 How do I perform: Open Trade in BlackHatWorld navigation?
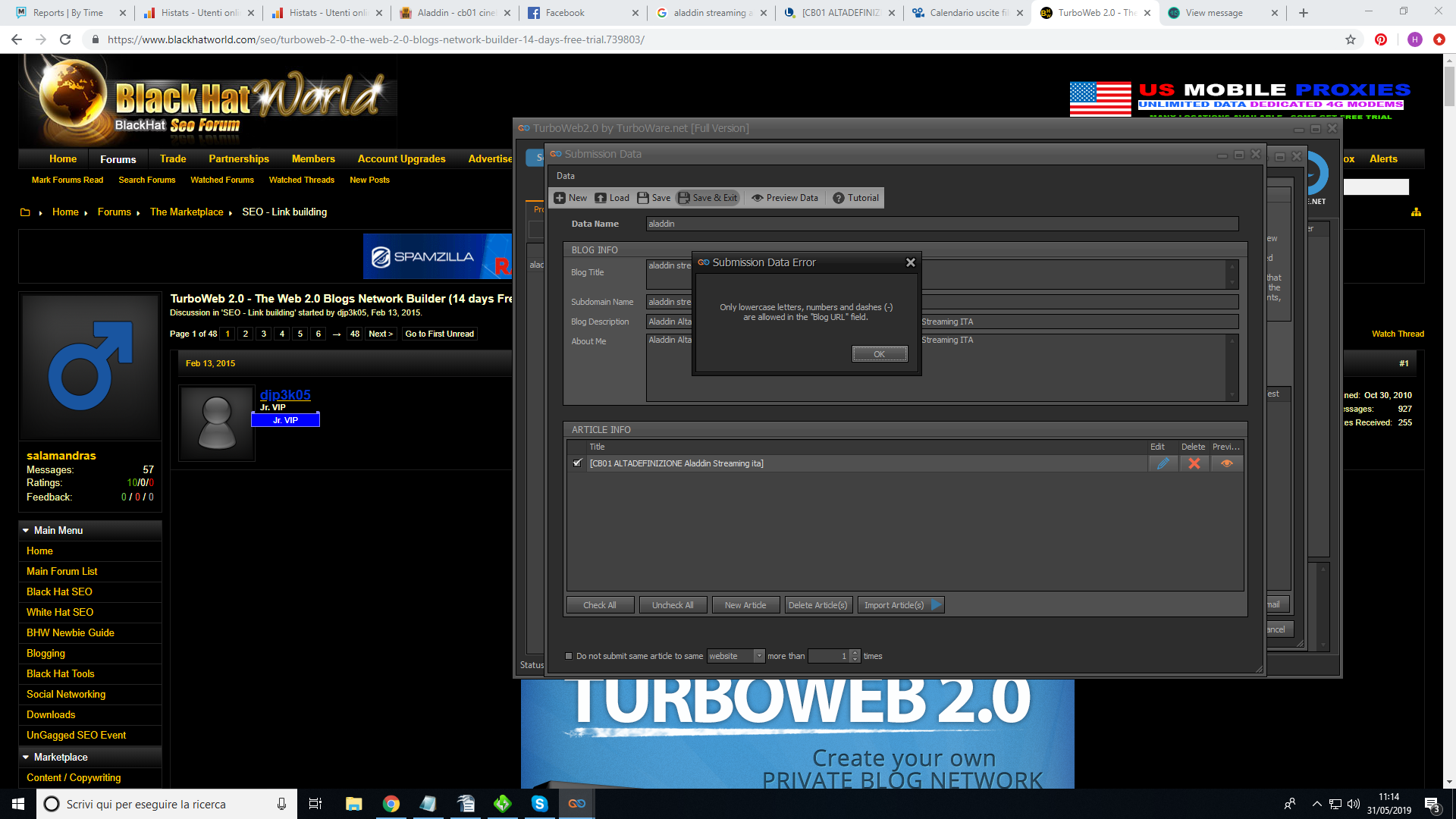point(173,159)
